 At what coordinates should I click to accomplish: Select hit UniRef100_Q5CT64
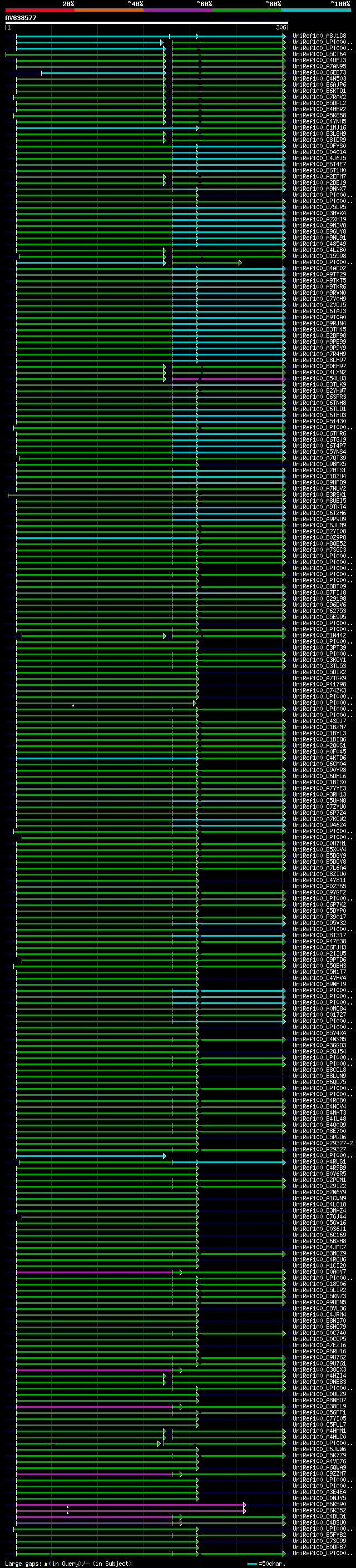point(319,54)
